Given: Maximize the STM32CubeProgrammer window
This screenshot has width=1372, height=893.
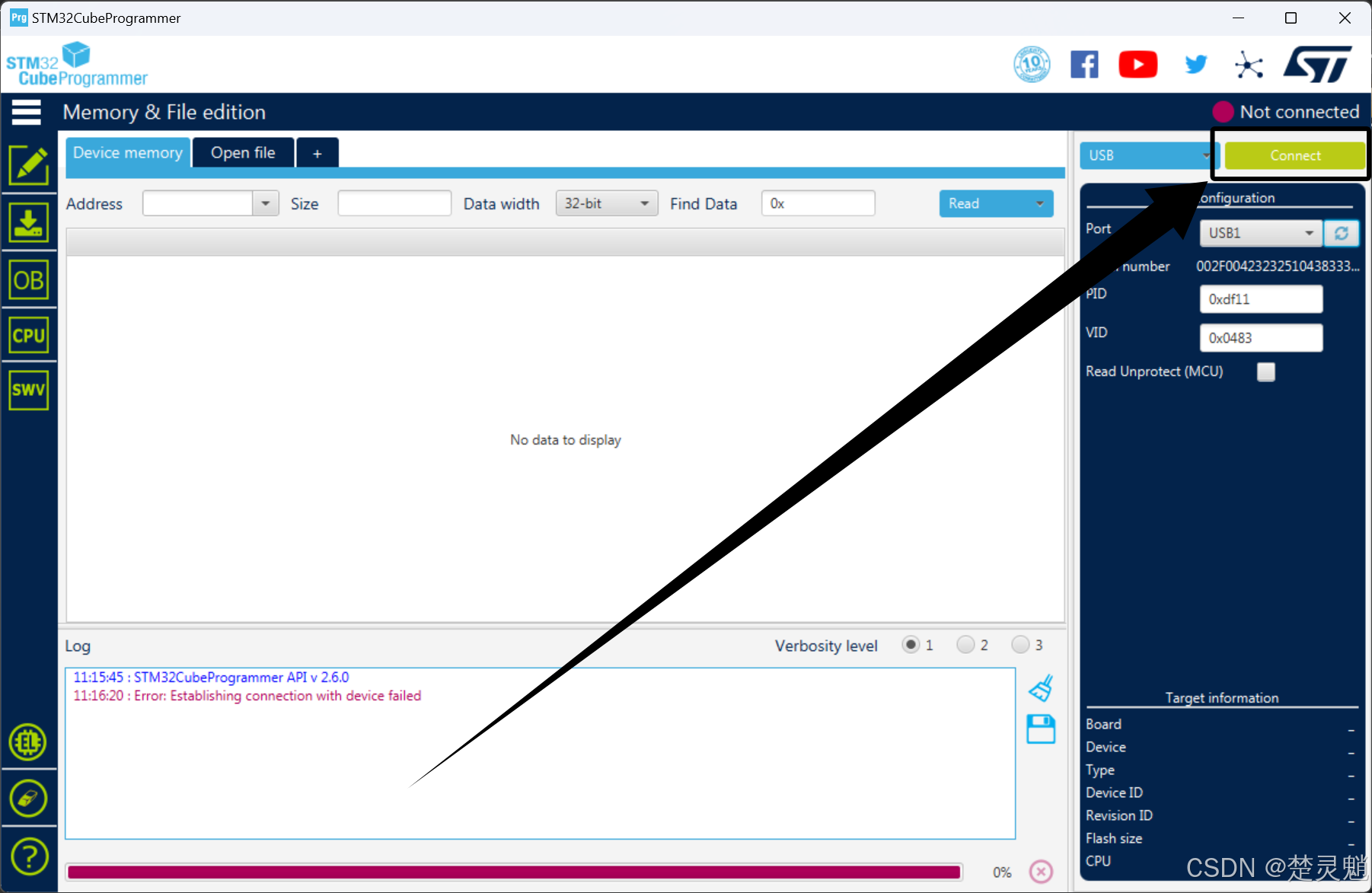Looking at the screenshot, I should pyautogui.click(x=1291, y=18).
